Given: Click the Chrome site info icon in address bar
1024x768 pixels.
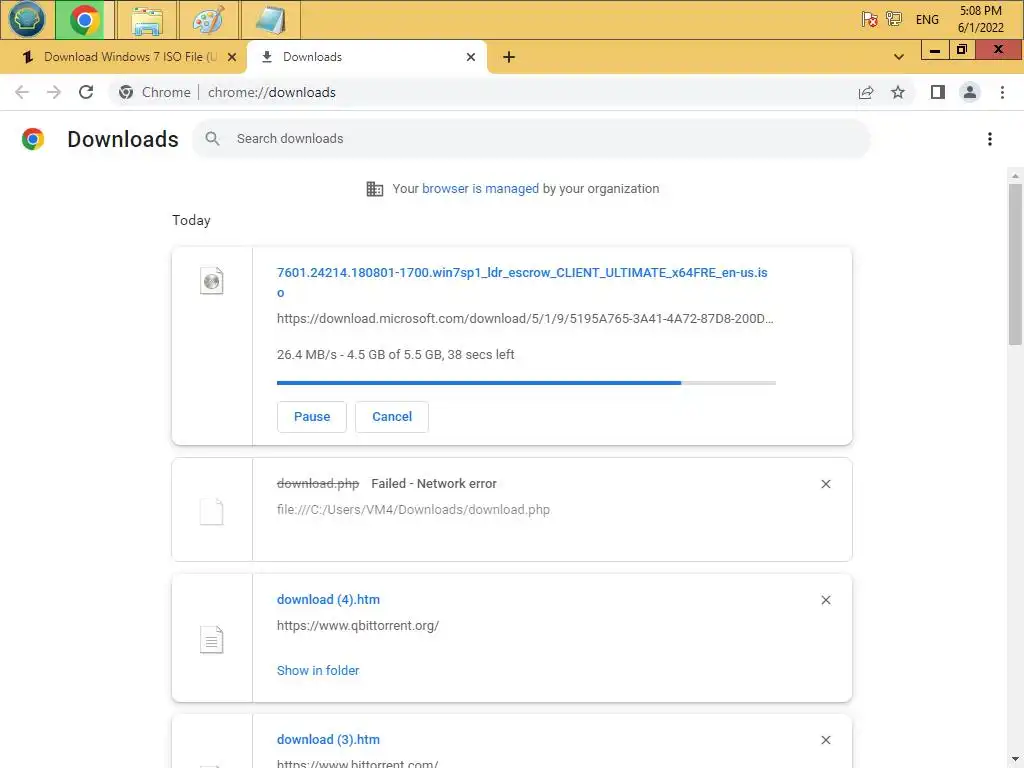Looking at the screenshot, I should pos(126,92).
